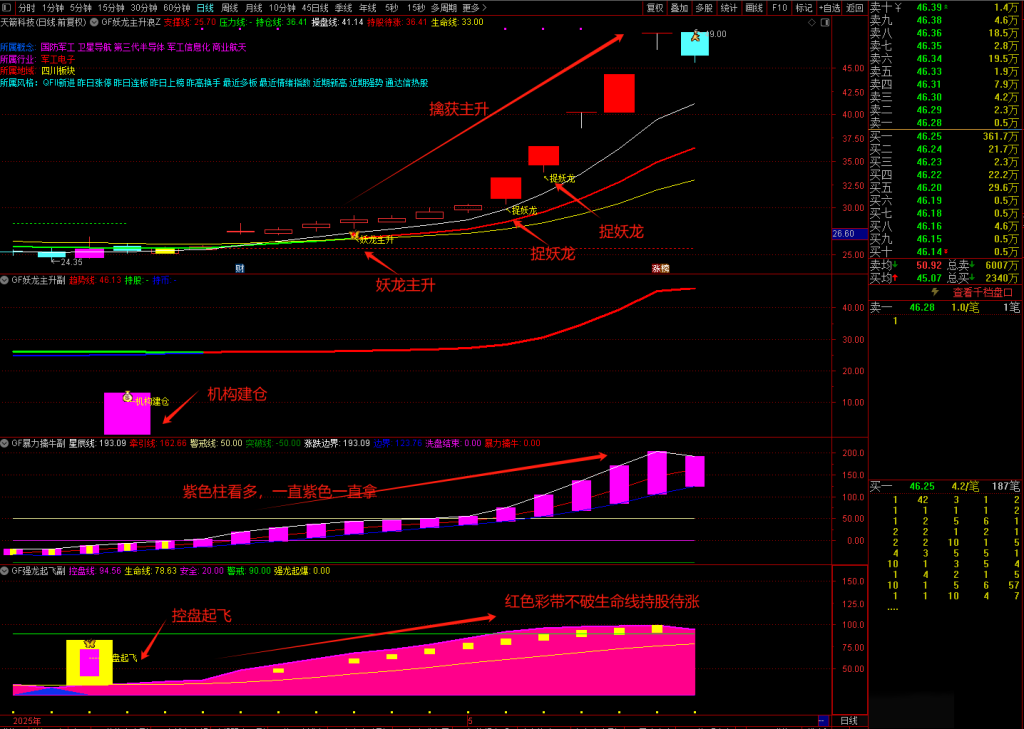
Task: Click the 妖龙主升 signal icon on the chart
Action: pos(353,236)
